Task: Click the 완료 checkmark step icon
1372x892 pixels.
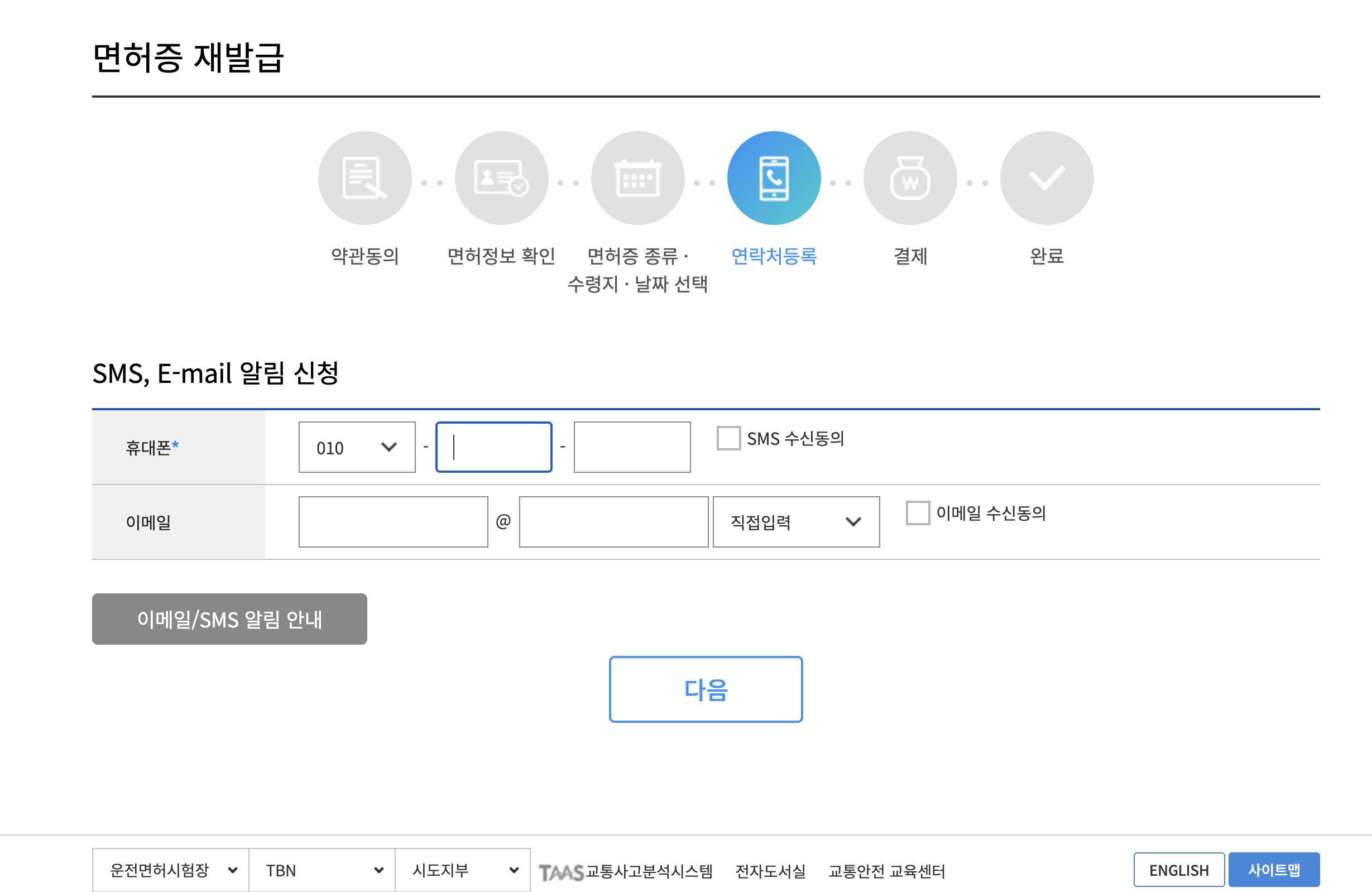Action: [x=1046, y=178]
